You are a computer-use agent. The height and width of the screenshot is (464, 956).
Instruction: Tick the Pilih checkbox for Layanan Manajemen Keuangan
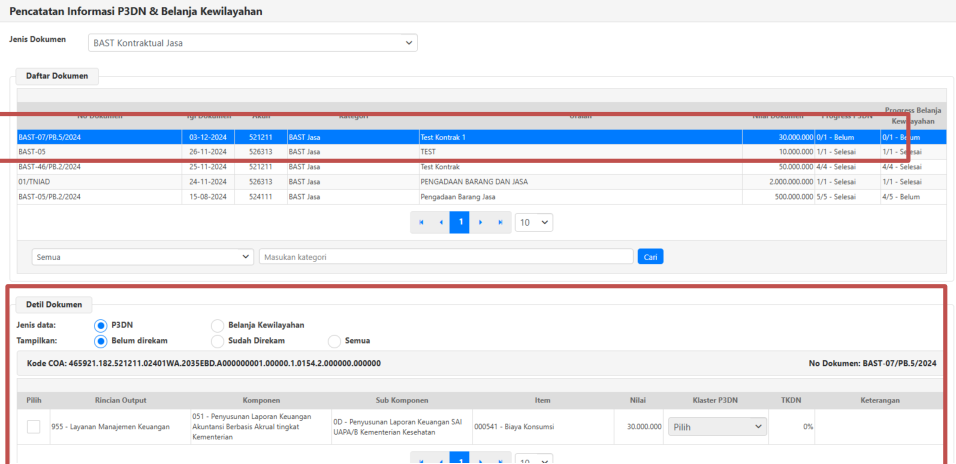point(34,427)
